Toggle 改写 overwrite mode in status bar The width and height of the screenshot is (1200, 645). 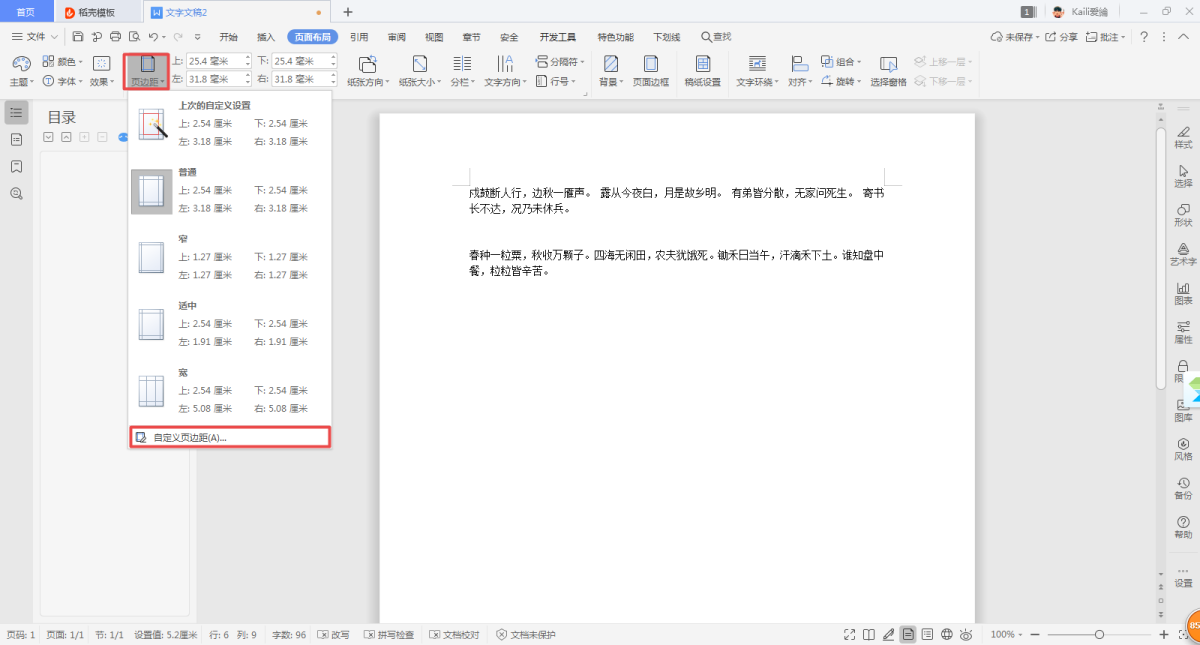point(334,635)
